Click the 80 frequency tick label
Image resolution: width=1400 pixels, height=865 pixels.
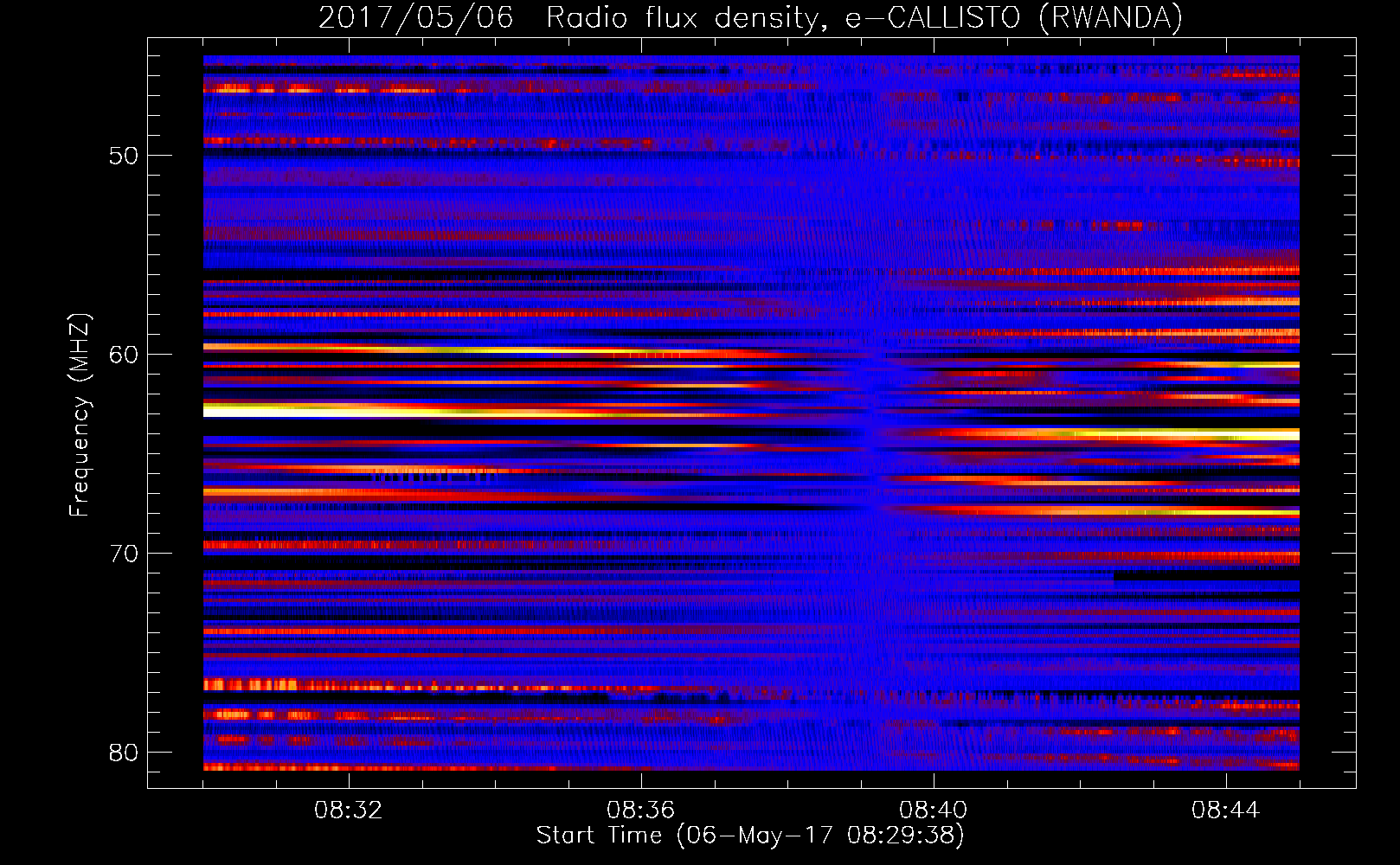click(x=124, y=753)
